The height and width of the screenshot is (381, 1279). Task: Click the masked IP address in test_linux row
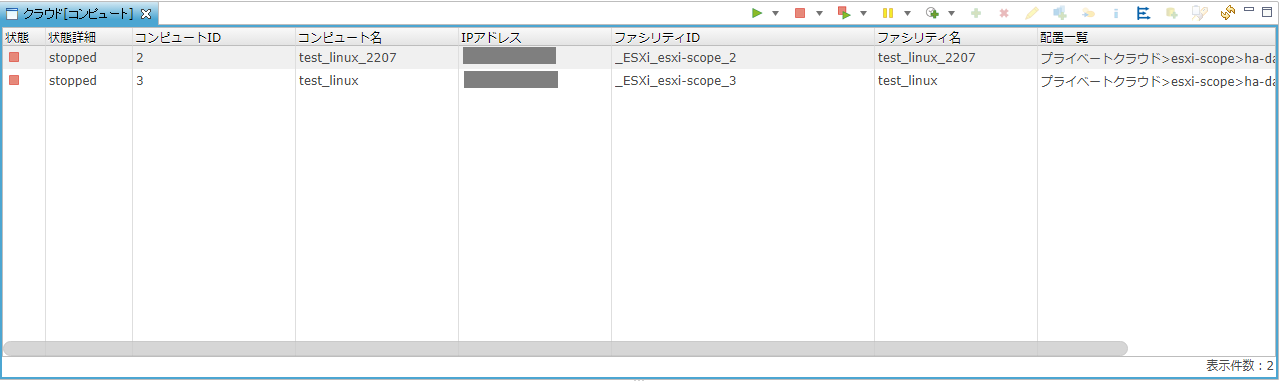(x=511, y=79)
